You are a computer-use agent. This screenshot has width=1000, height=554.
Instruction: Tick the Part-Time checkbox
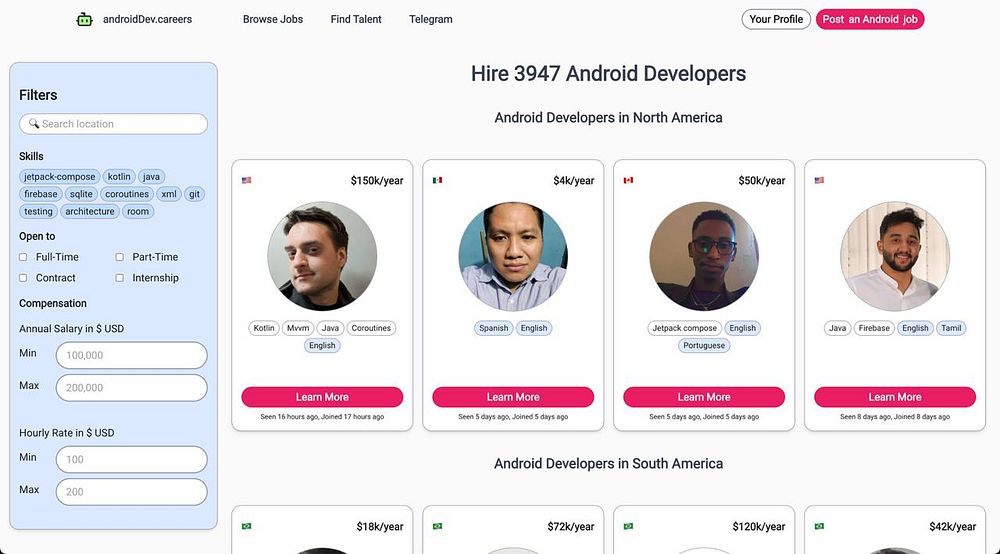tap(119, 257)
